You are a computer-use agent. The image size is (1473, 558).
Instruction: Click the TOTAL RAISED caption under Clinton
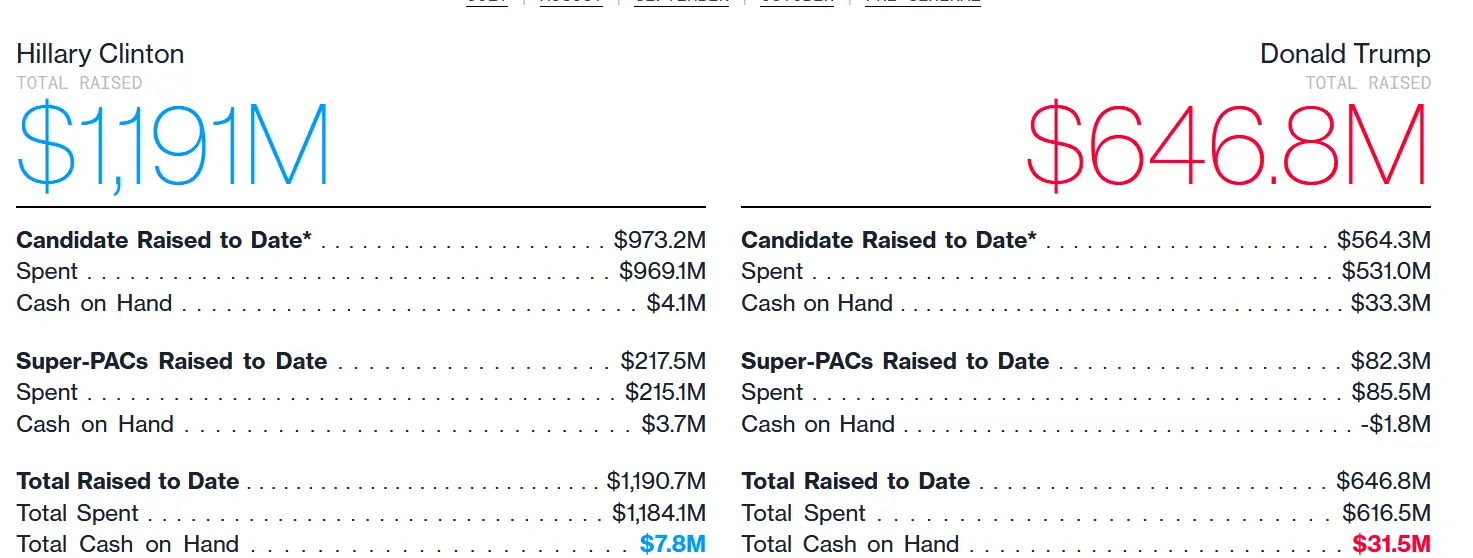coord(79,83)
